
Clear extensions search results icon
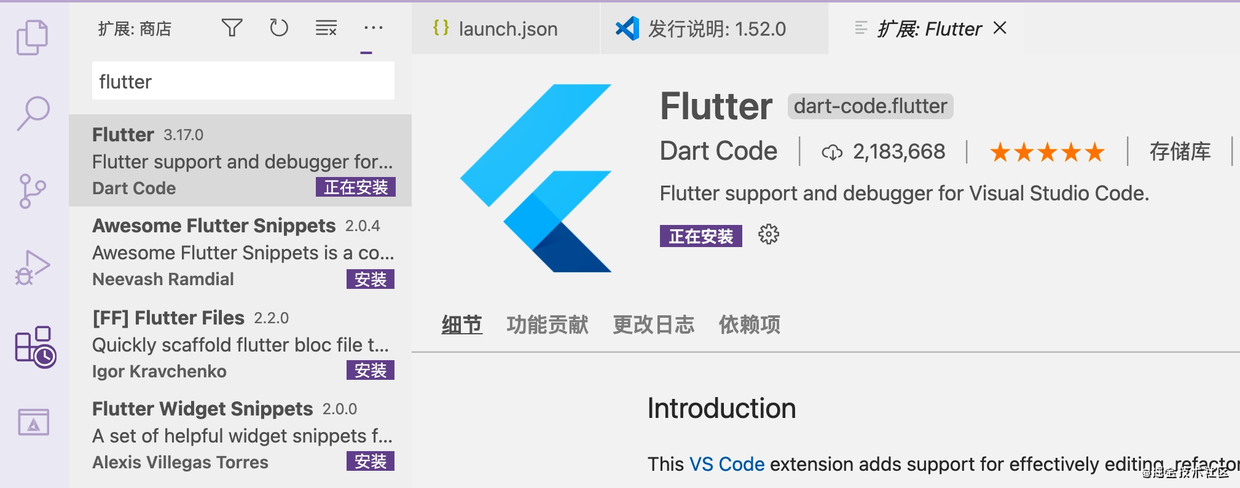pos(326,28)
